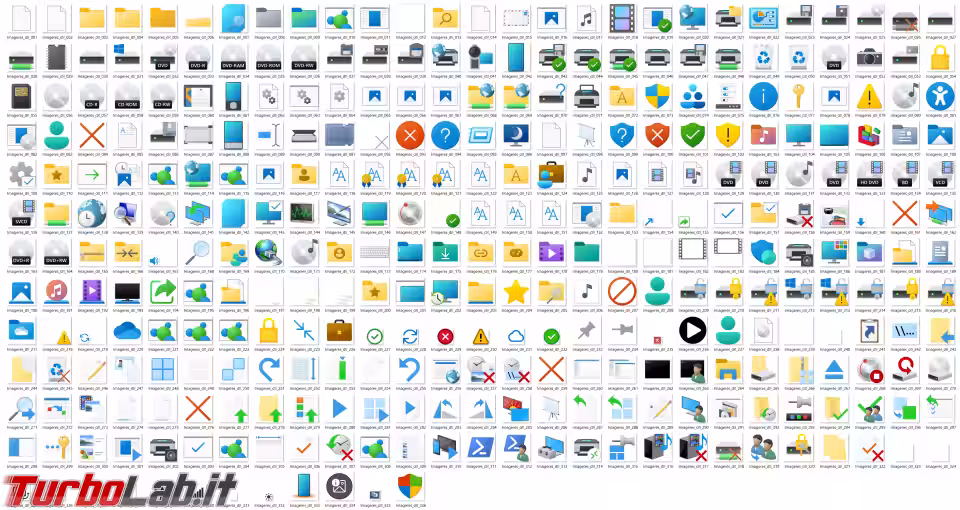Click the blue information circle icon
This screenshot has height=510, width=960.
pos(763,96)
